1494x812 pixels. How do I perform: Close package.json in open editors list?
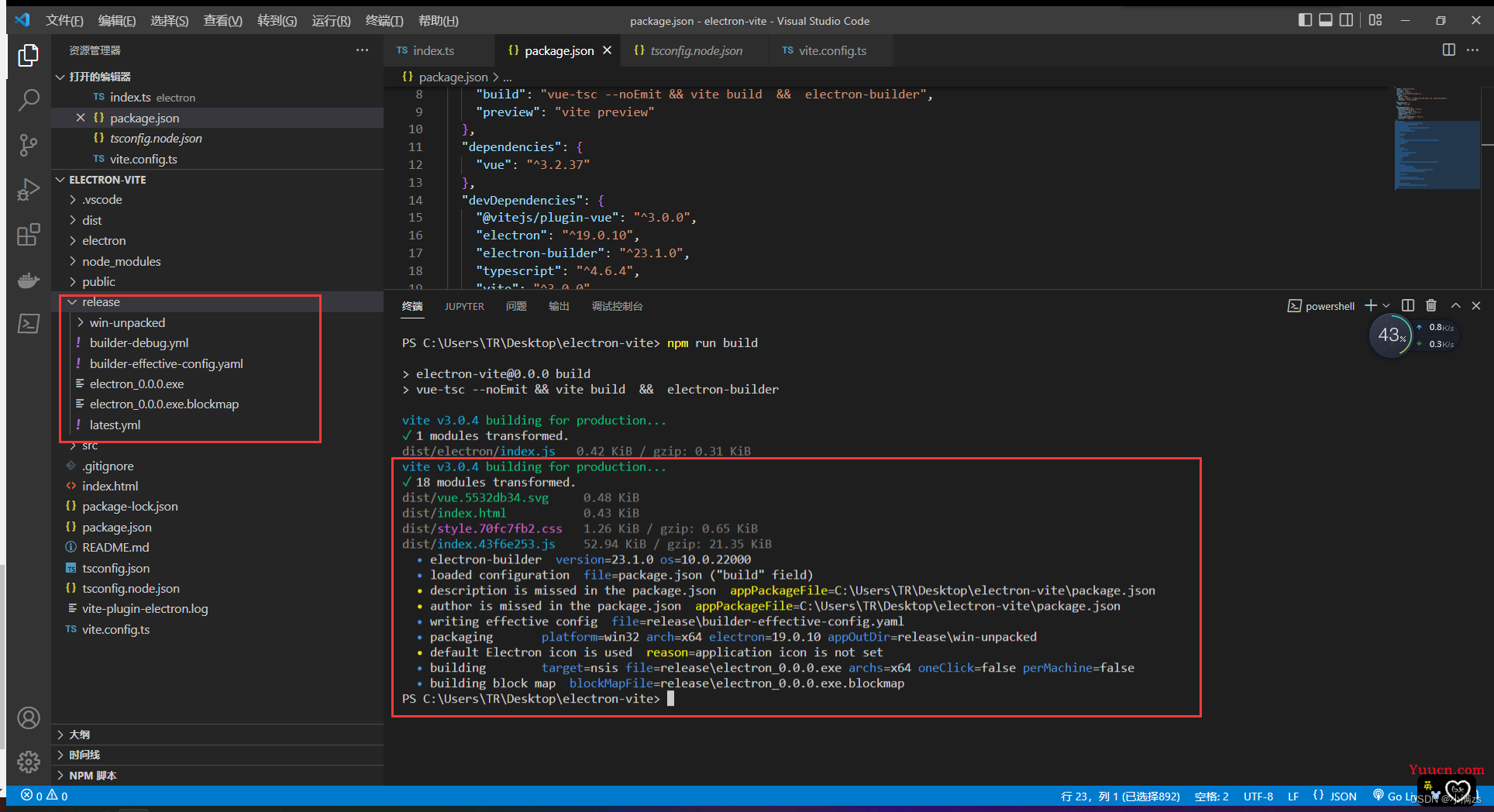coord(81,118)
